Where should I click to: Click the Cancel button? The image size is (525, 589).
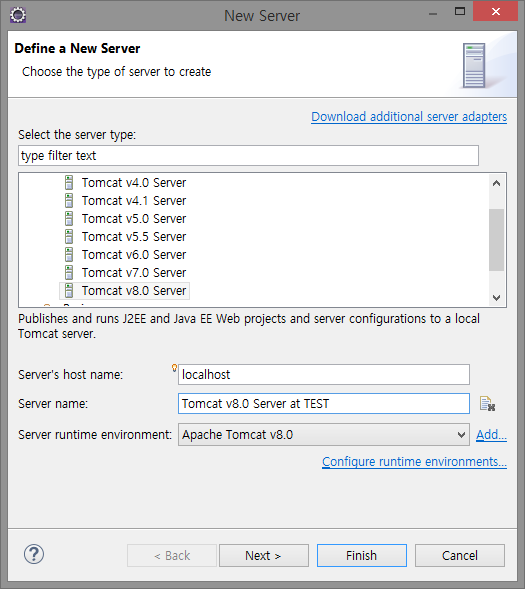pos(460,556)
